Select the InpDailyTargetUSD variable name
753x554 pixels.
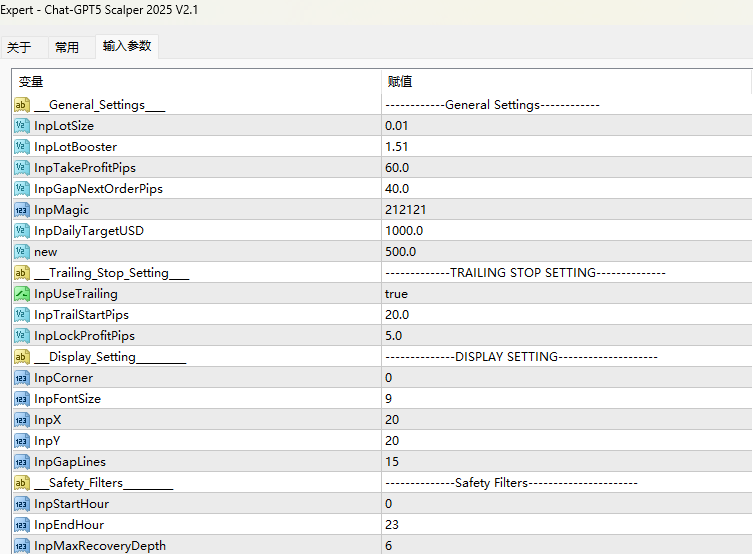89,231
